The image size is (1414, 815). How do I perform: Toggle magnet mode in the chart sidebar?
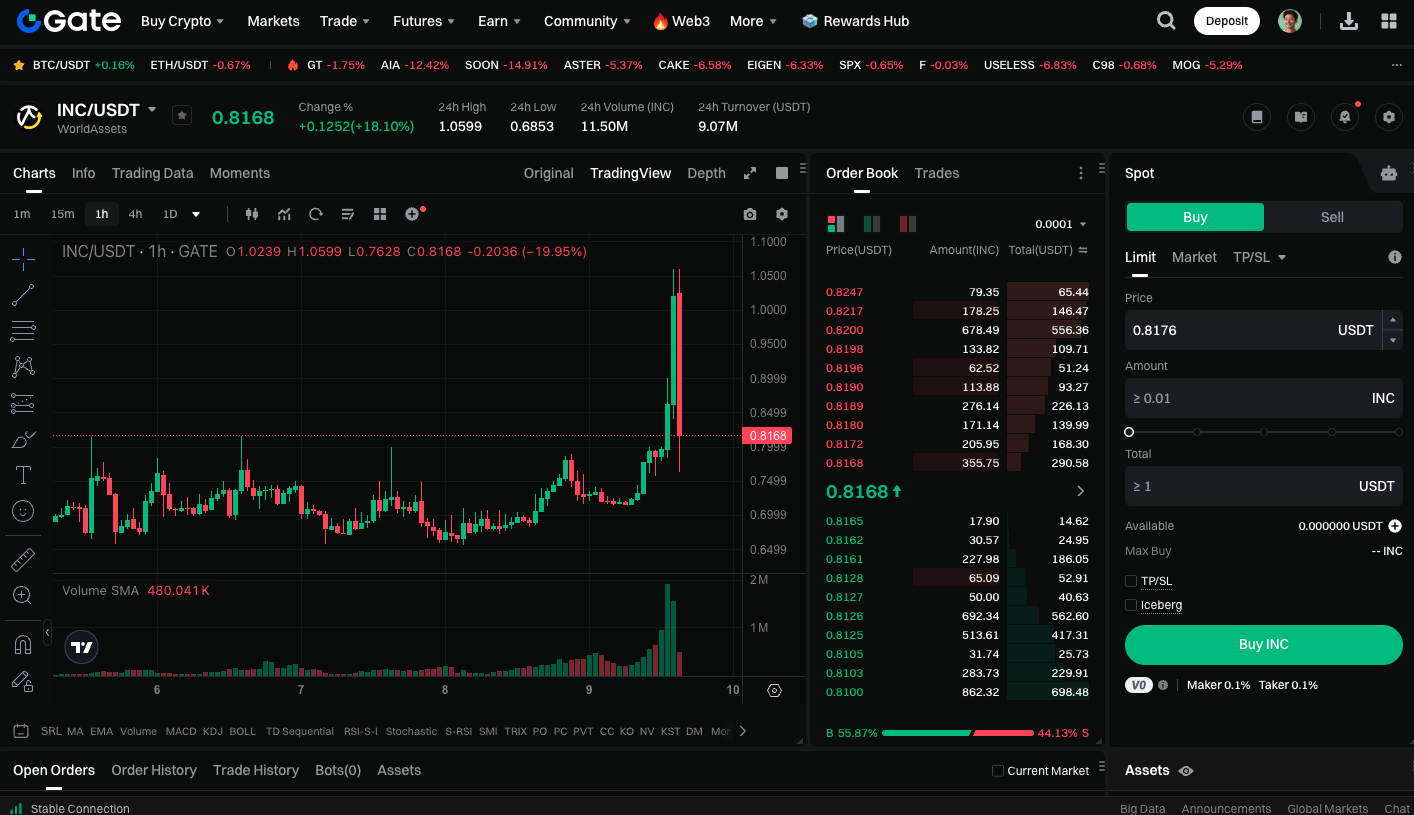pos(23,644)
